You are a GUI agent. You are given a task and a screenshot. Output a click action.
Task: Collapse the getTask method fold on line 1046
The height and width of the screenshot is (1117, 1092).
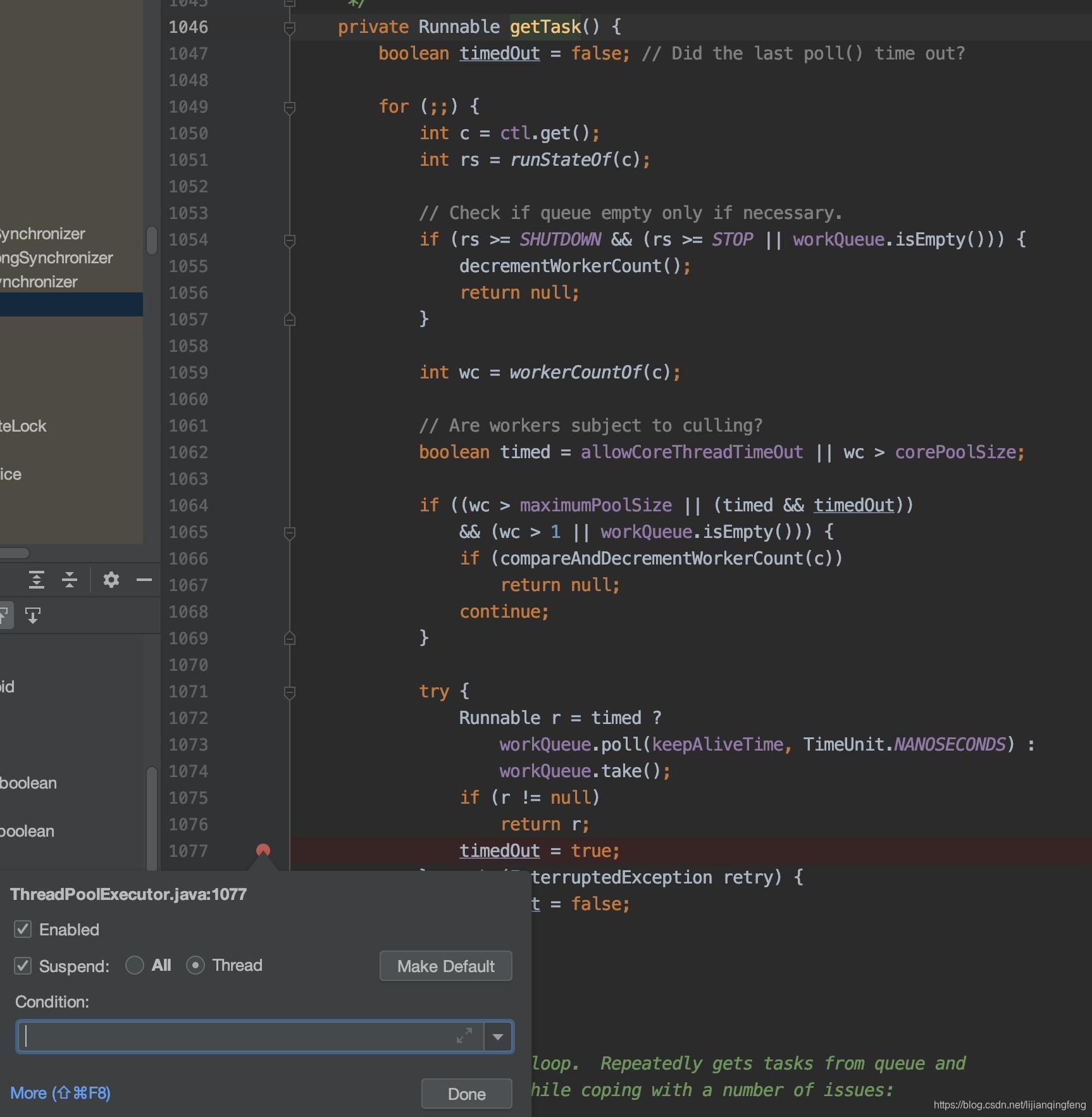point(290,28)
